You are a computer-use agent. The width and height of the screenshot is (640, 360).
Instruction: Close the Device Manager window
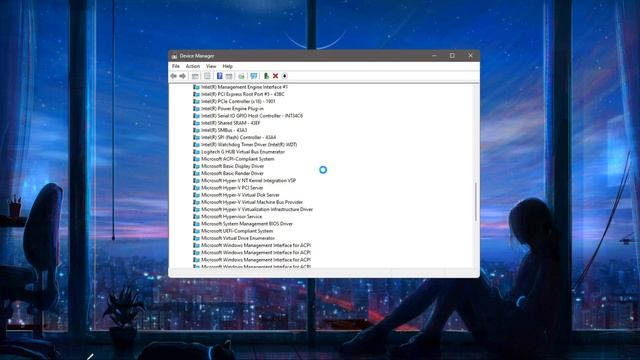click(x=470, y=56)
